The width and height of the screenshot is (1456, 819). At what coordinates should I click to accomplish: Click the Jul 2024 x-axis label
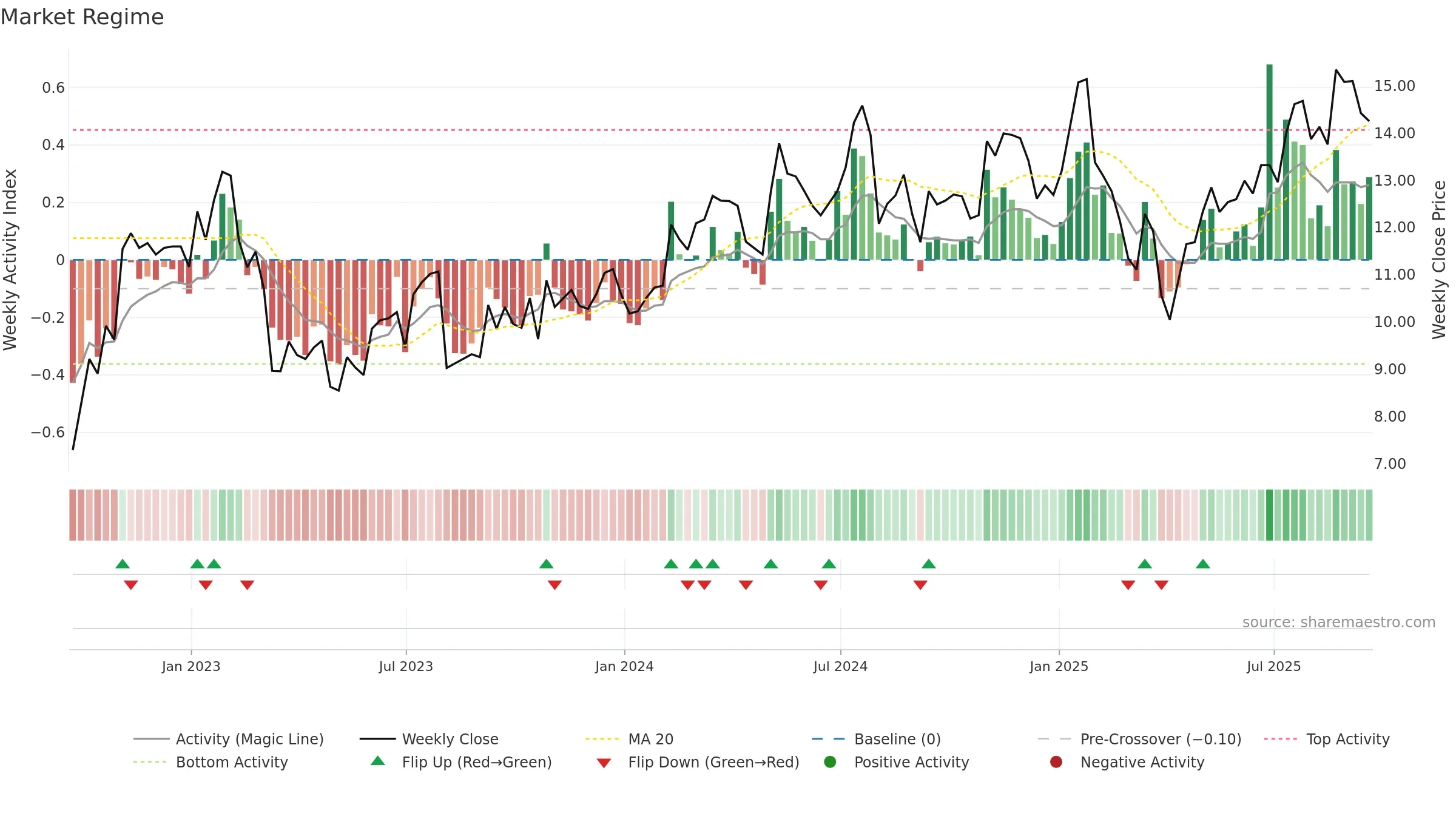pos(840,666)
